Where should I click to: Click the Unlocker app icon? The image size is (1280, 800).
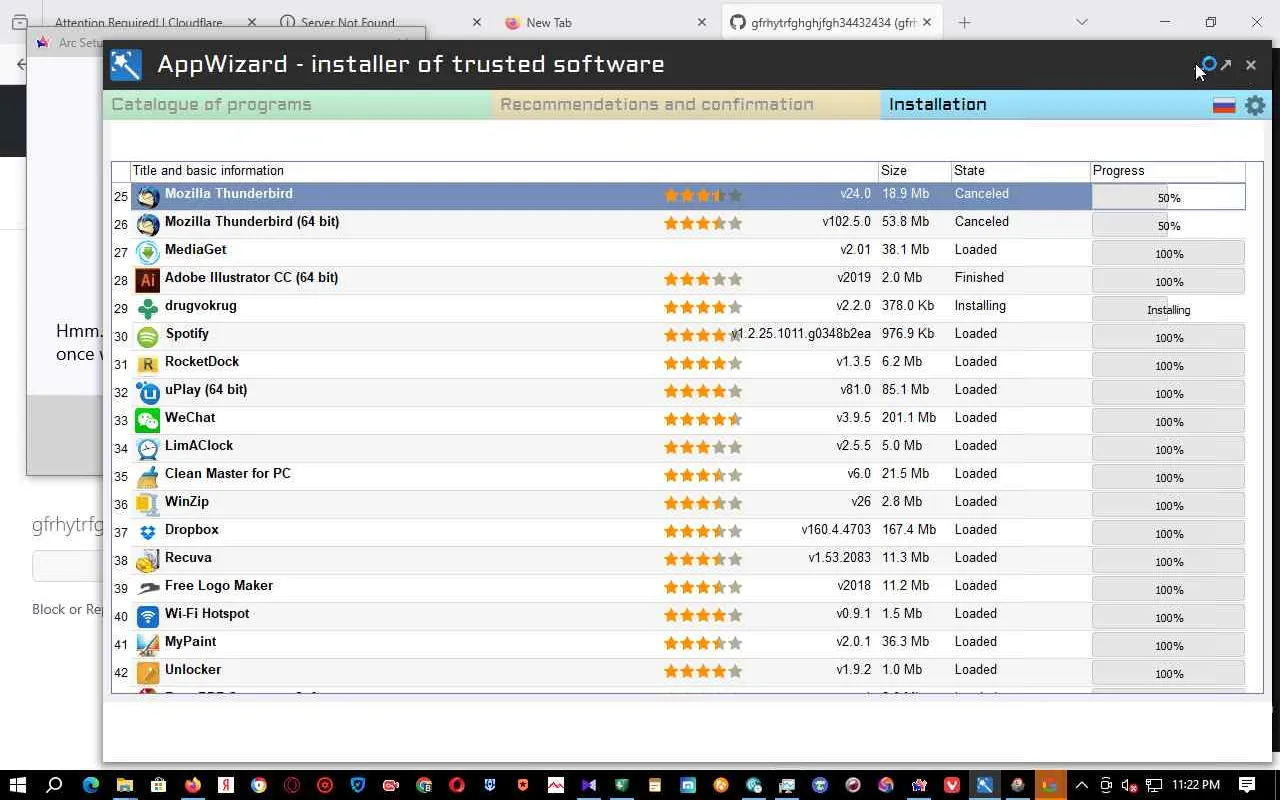(x=148, y=672)
